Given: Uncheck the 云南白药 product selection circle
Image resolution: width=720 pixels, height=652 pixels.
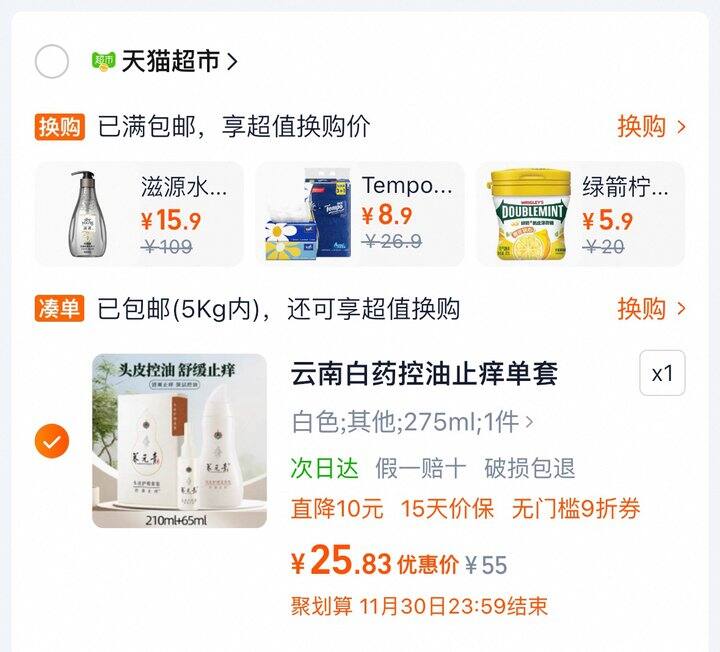Looking at the screenshot, I should 52,441.
